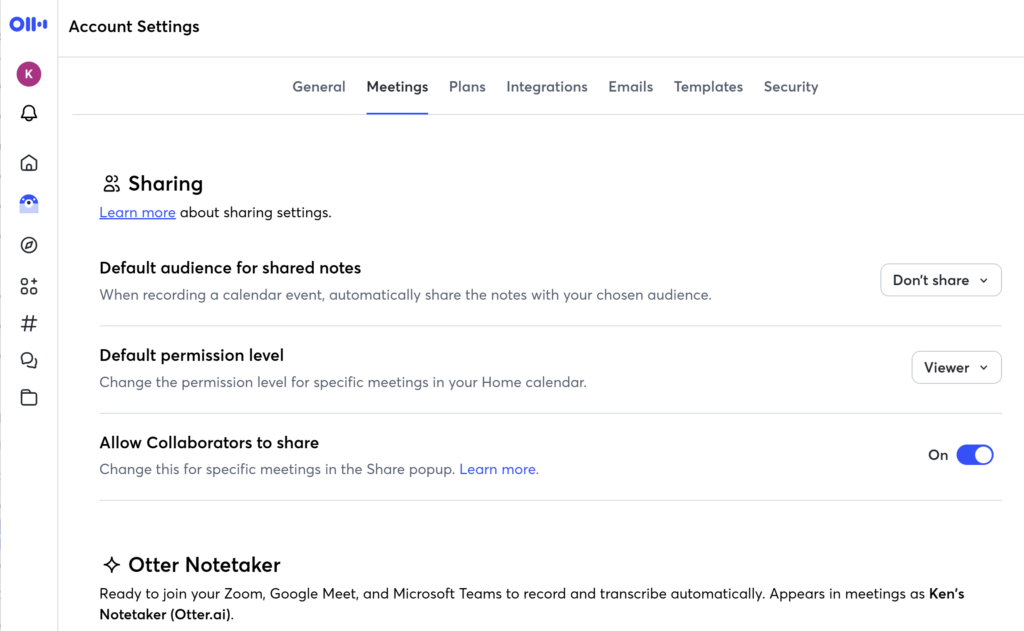The image size is (1024, 631).
Task: Open the K profile avatar
Action: [29, 74]
